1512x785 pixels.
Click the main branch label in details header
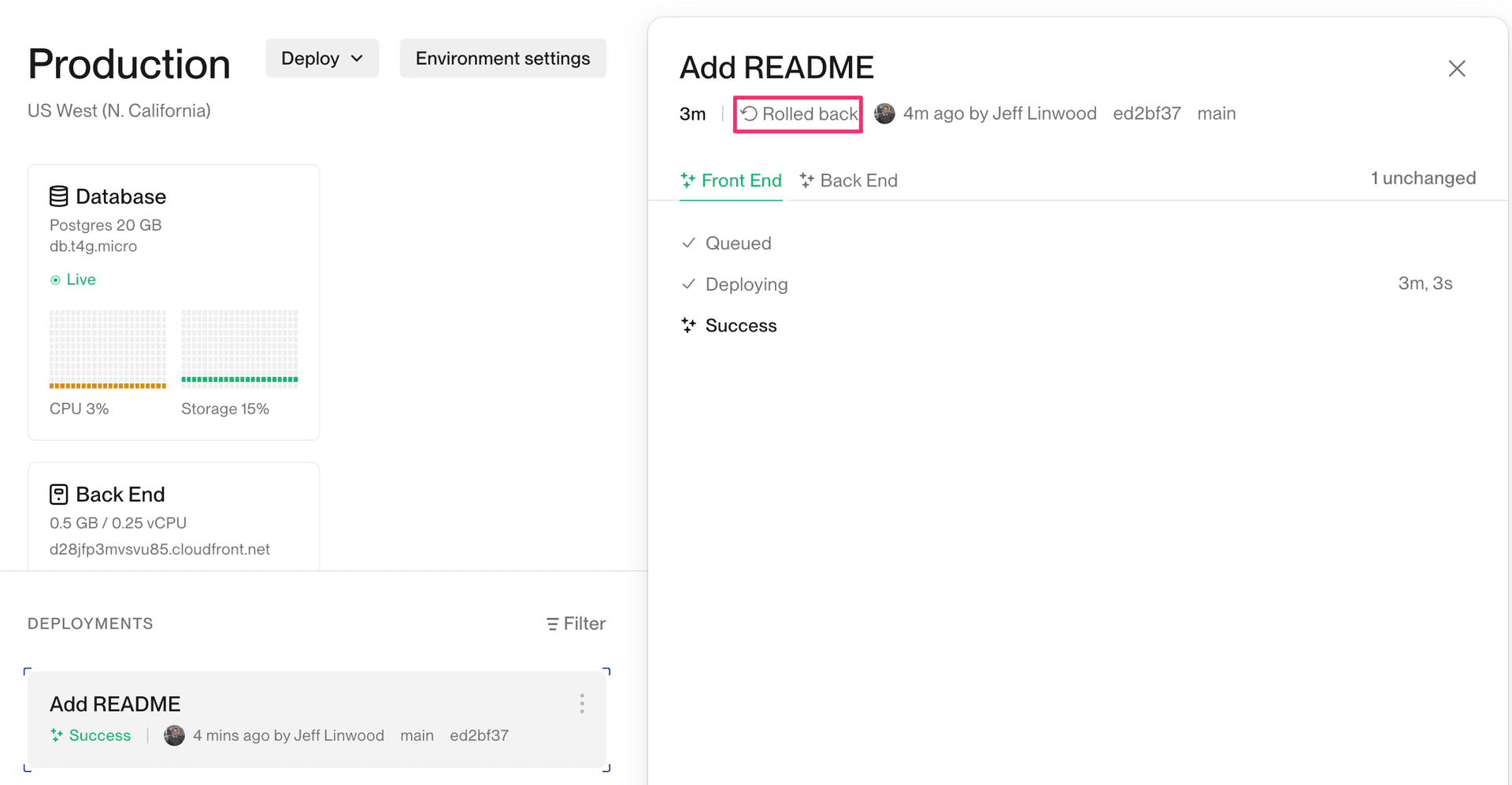1217,113
